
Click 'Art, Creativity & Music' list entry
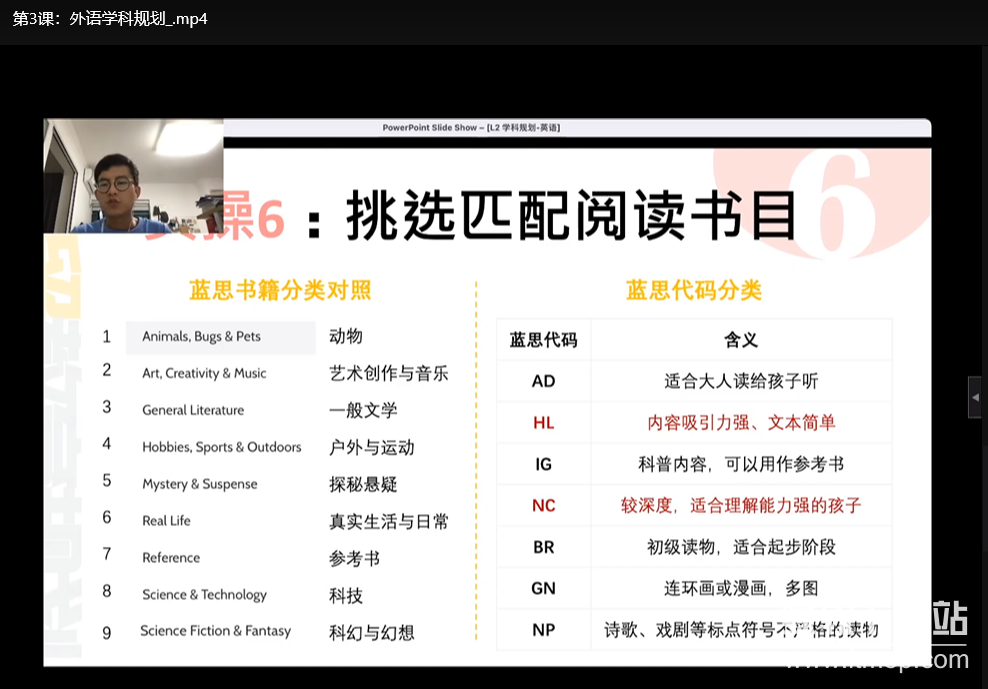tap(204, 373)
